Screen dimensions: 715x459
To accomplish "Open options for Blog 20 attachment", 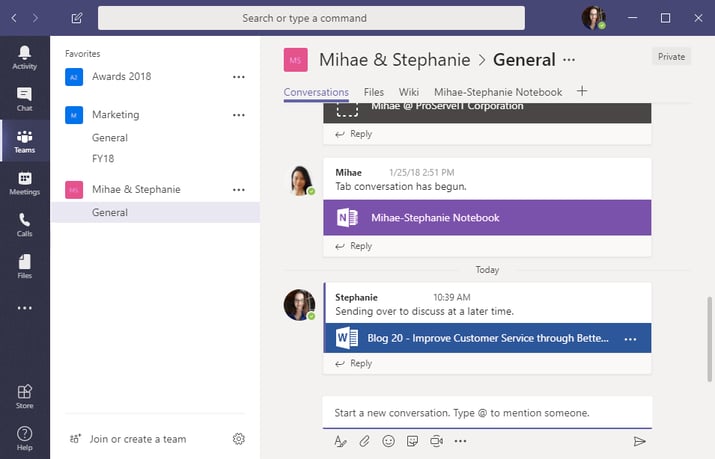I will tap(630, 339).
